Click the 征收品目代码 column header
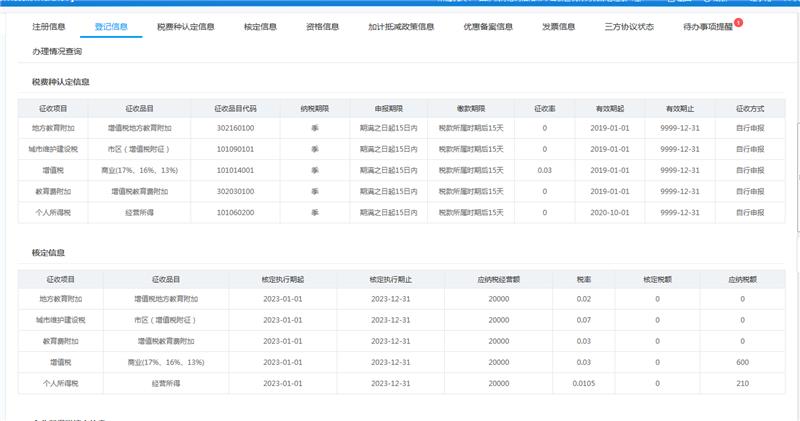Screen dimensions: 800x421 tap(235, 108)
